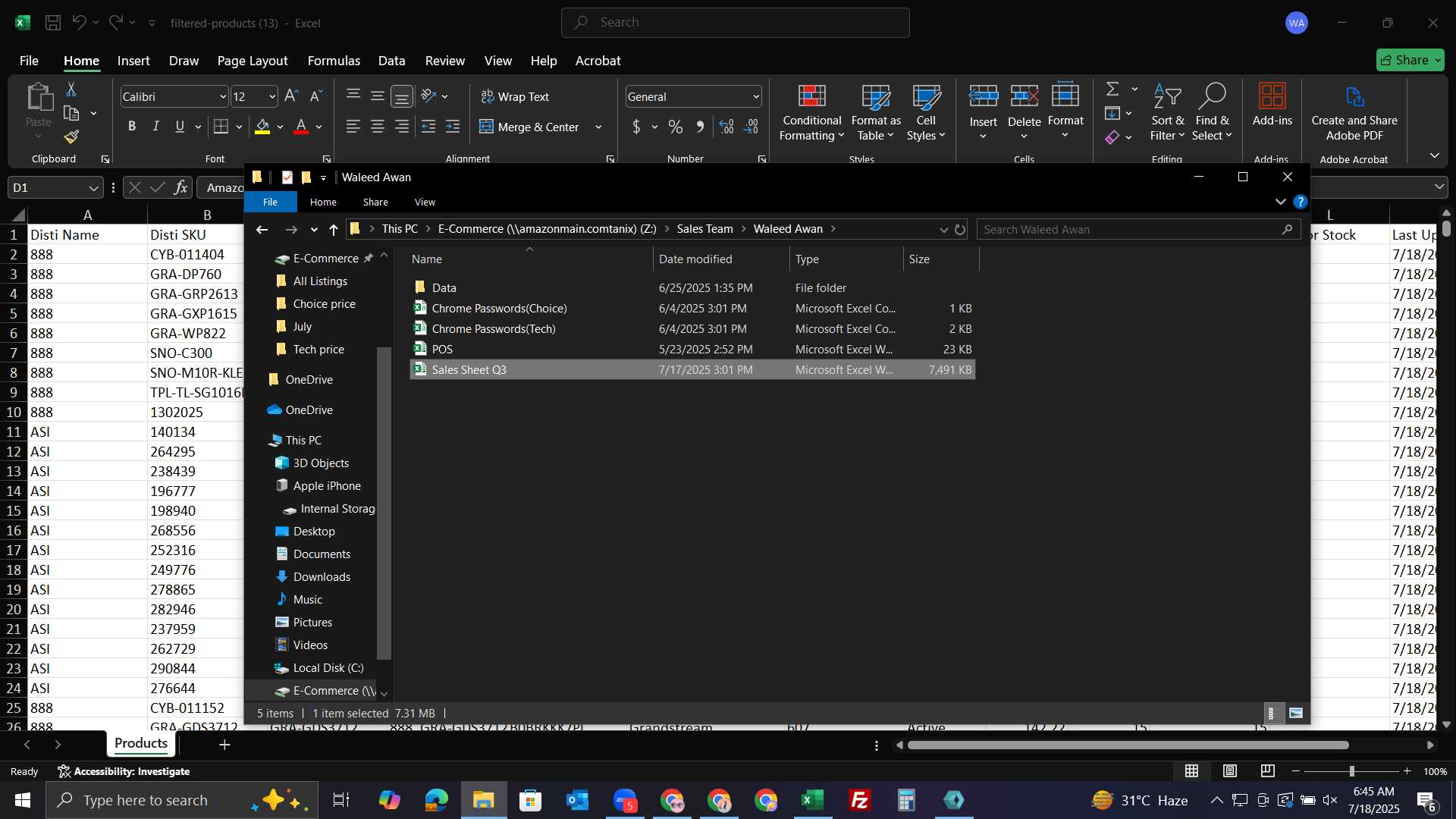Click Excel's title bar Search box
This screenshot has width=1456, height=819.
736,23
